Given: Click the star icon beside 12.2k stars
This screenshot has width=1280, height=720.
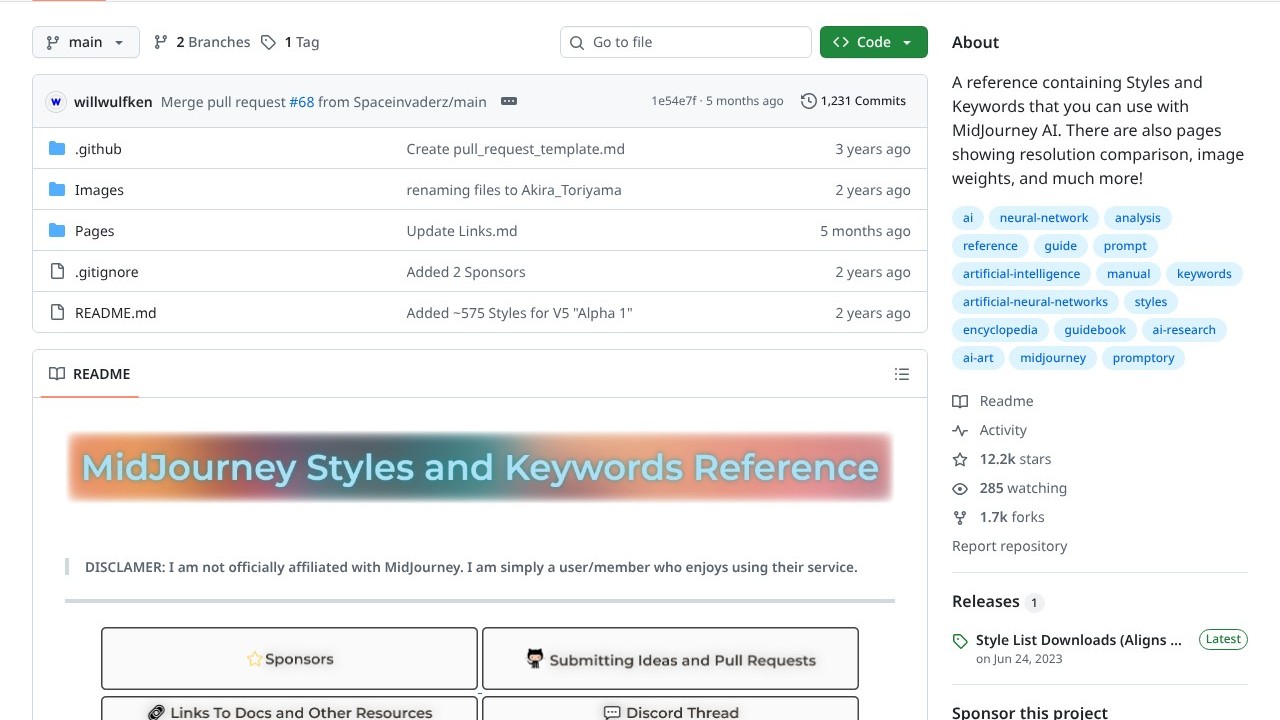Looking at the screenshot, I should click(960, 459).
